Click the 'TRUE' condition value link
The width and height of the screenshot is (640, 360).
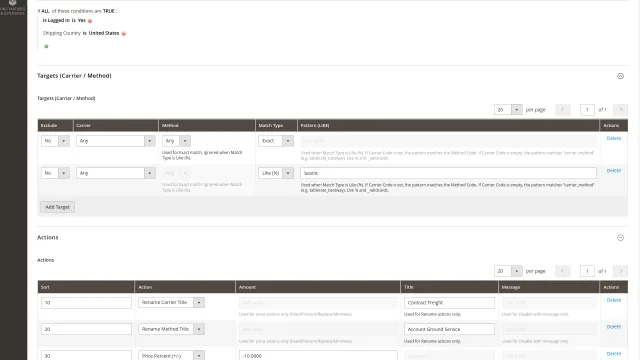(109, 11)
